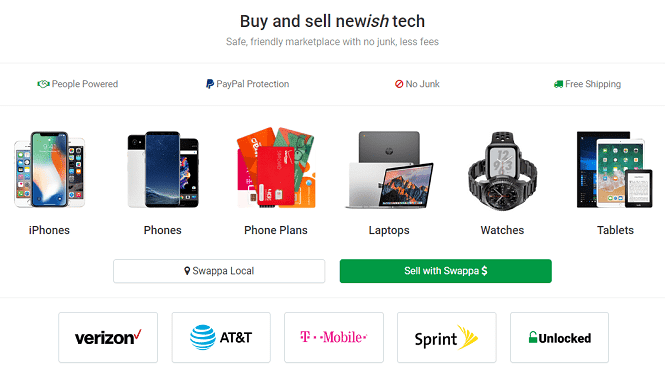Click Sell with Swappa green button
The image size is (670, 376).
446,271
